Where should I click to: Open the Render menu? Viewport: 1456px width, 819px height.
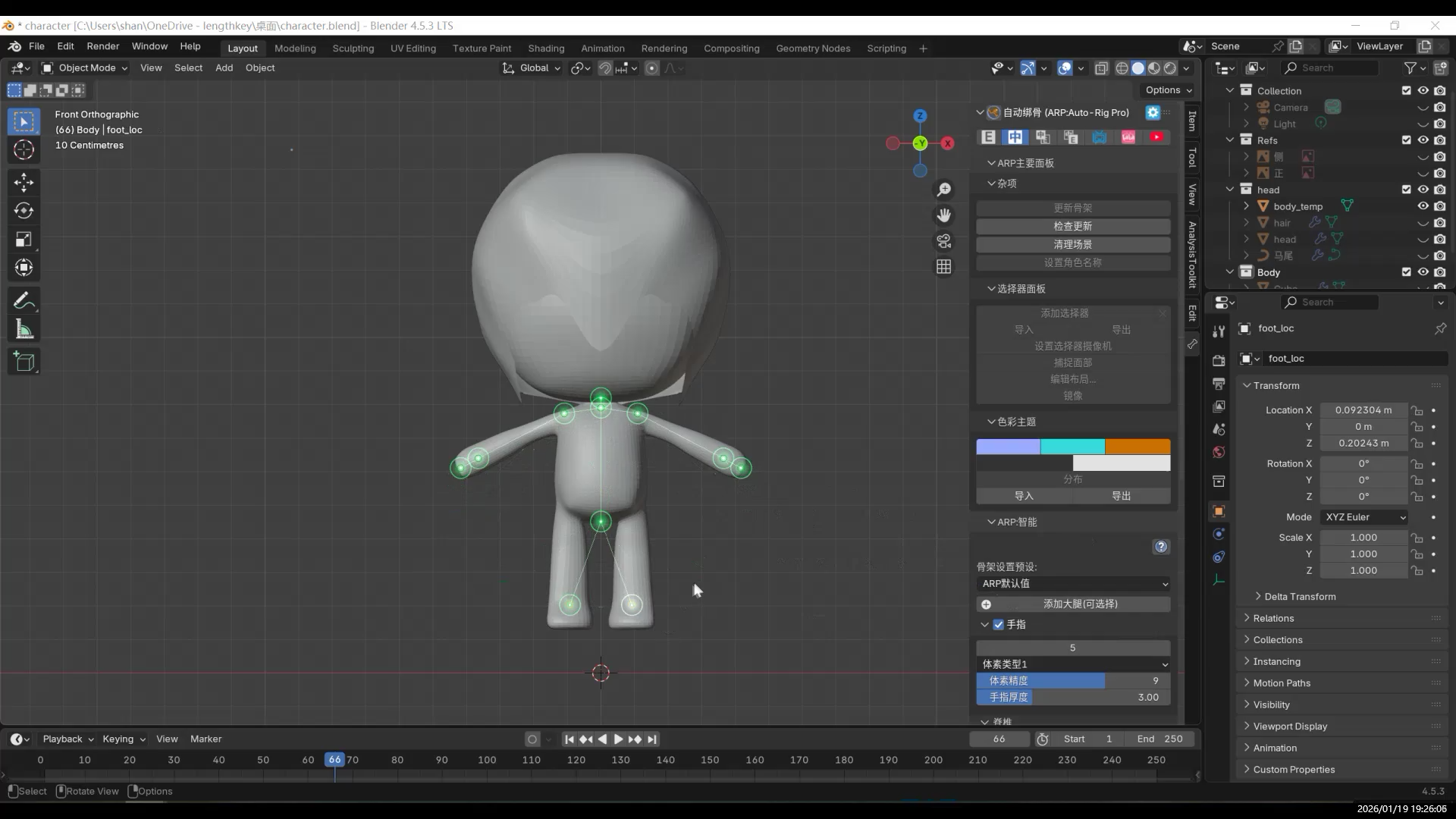pos(102,46)
